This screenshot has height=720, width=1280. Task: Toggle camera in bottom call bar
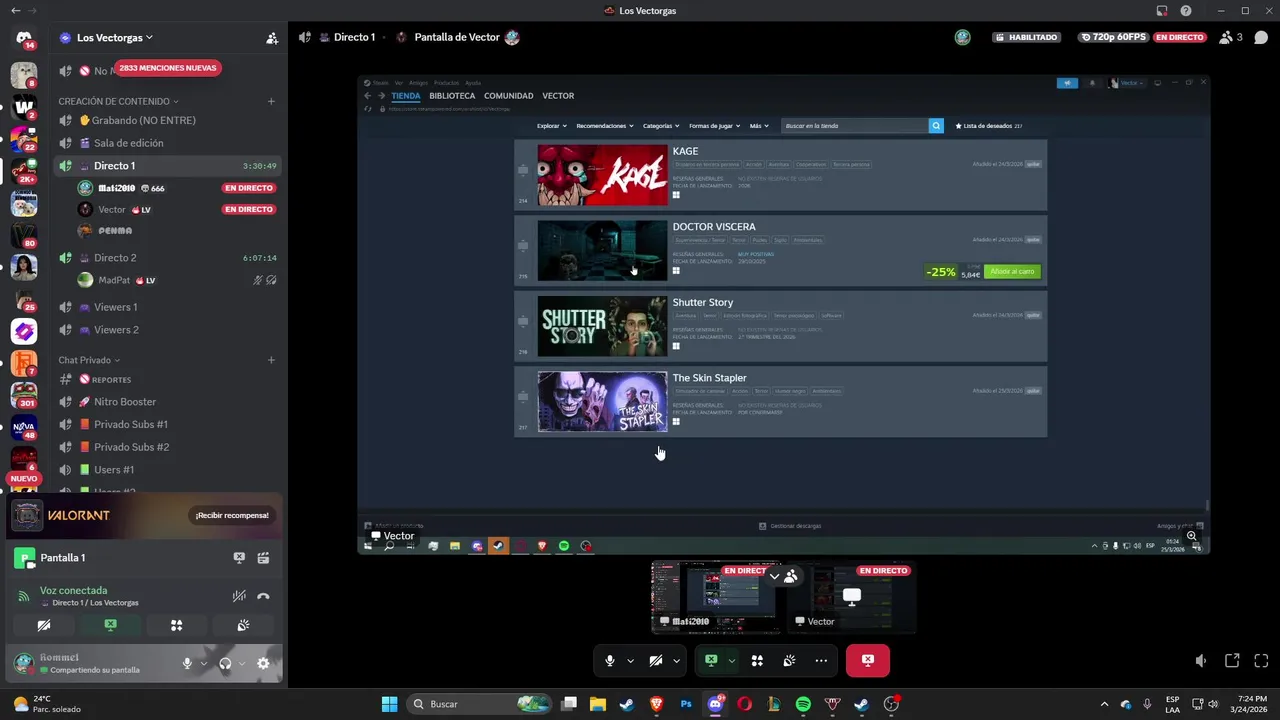point(656,661)
